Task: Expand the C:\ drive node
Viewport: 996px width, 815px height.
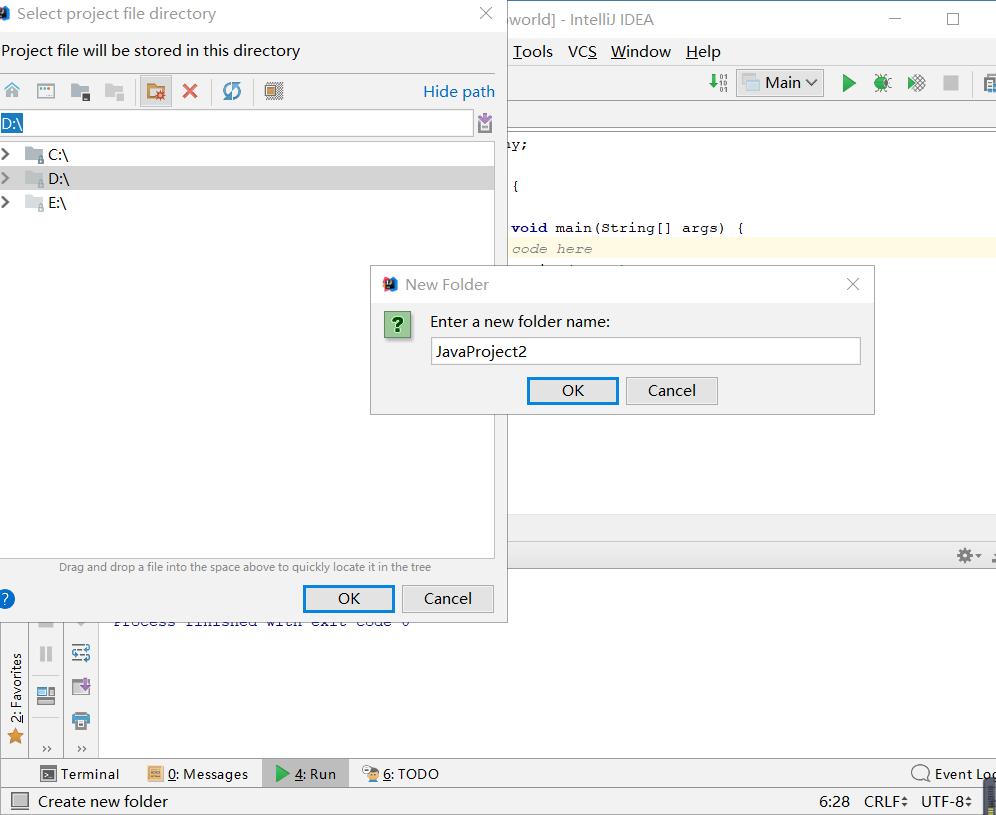Action: point(6,154)
